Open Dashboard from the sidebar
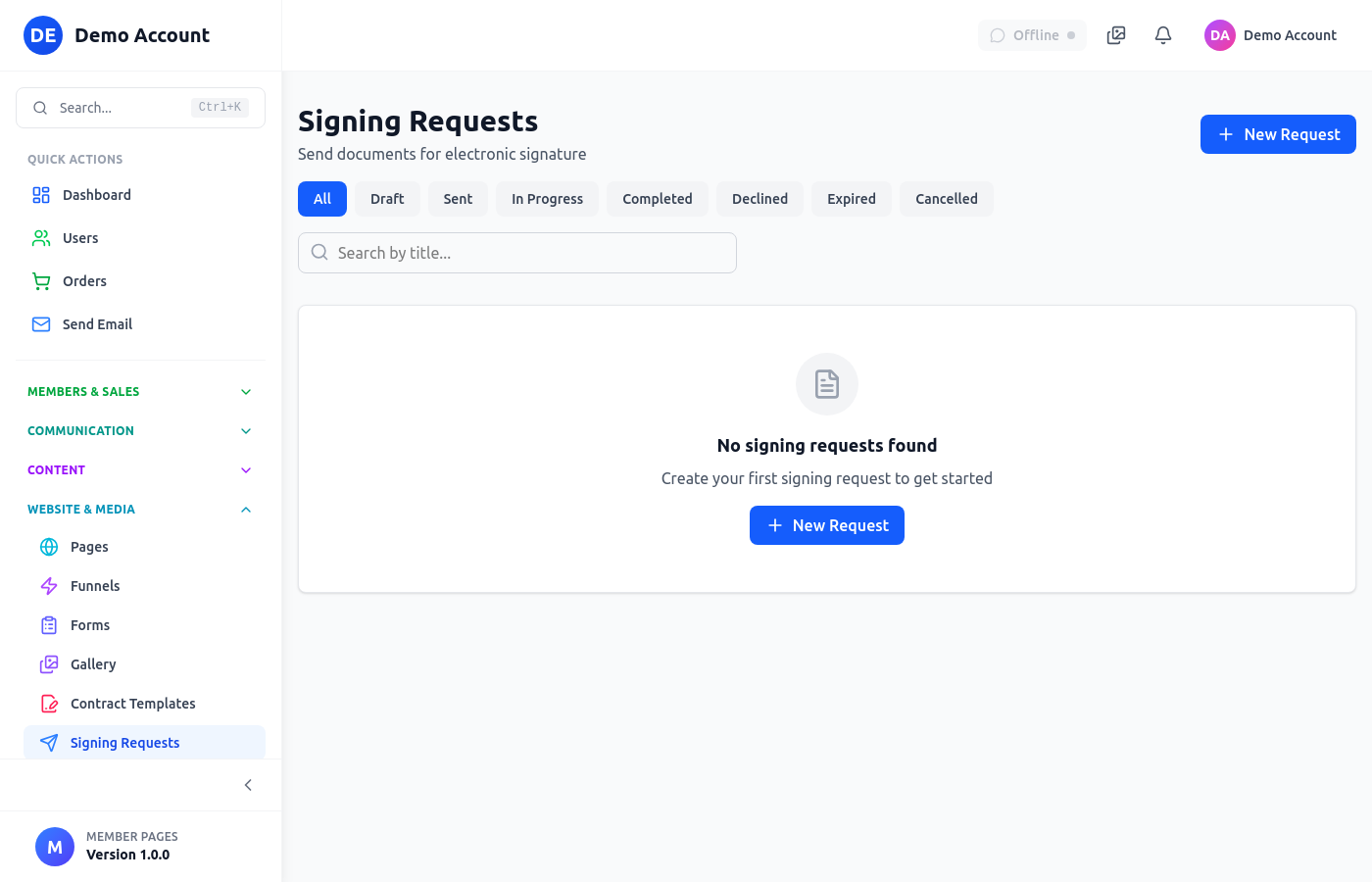Image resolution: width=1372 pixels, height=882 pixels. point(96,195)
